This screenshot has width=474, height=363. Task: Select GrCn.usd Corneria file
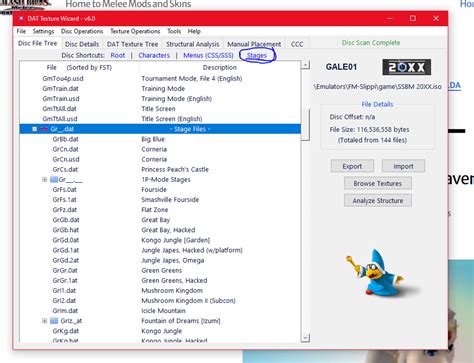pyautogui.click(x=160, y=159)
